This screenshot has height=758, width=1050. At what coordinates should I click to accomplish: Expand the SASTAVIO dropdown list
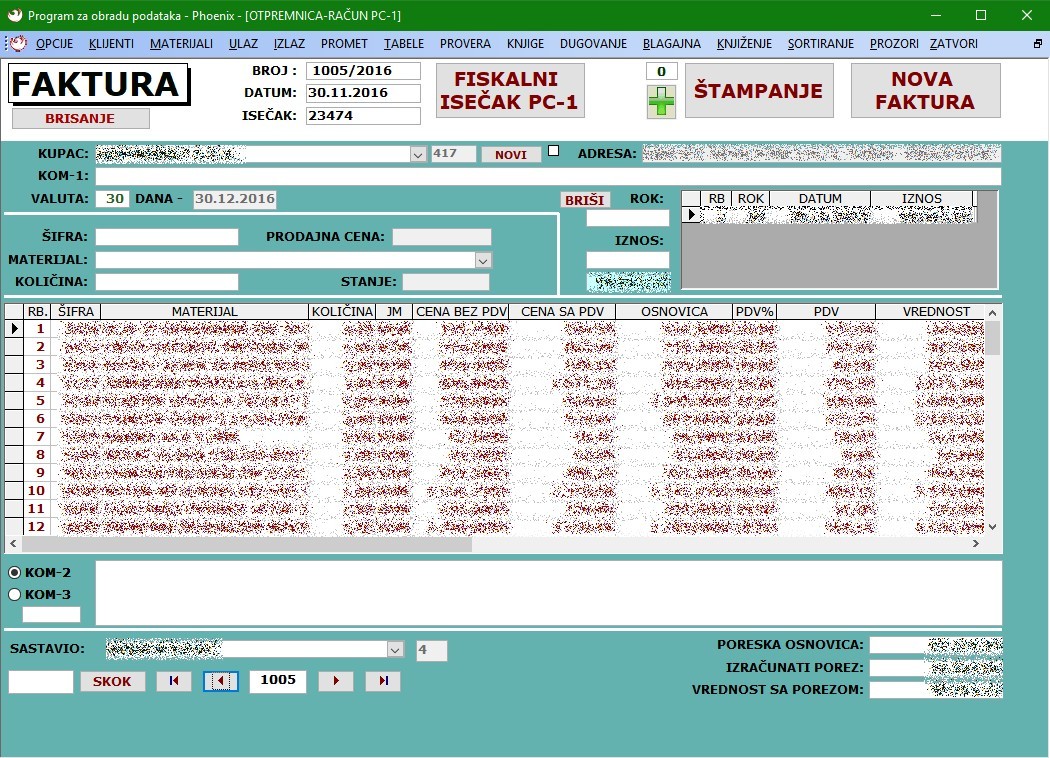coord(394,650)
